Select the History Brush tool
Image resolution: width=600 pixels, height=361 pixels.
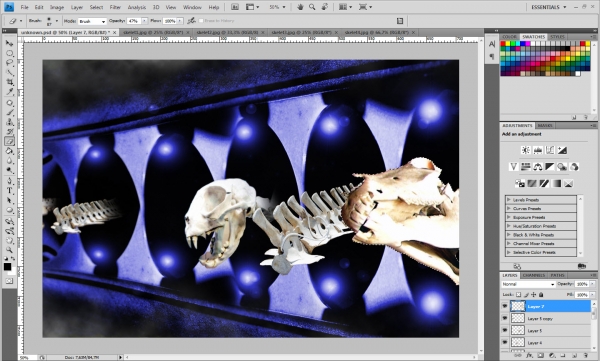tap(9, 132)
